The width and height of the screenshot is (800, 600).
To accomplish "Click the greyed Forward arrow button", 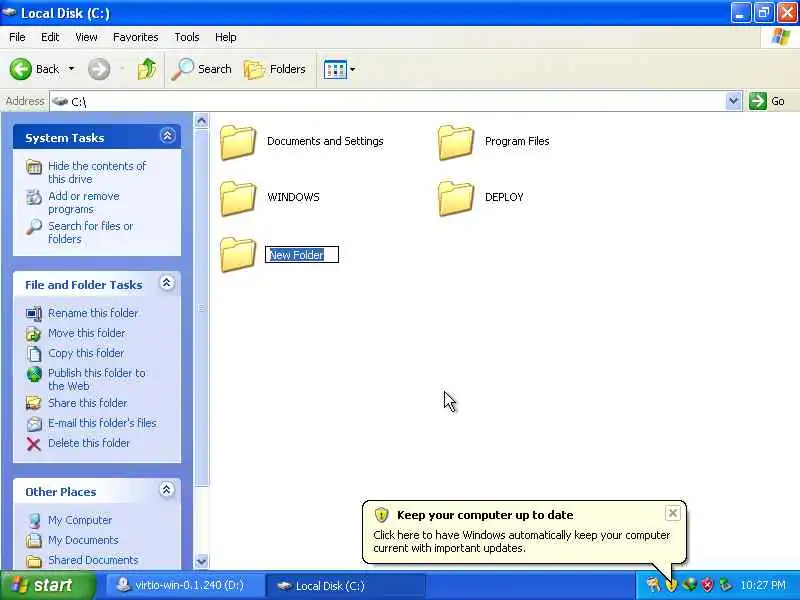I will click(98, 69).
